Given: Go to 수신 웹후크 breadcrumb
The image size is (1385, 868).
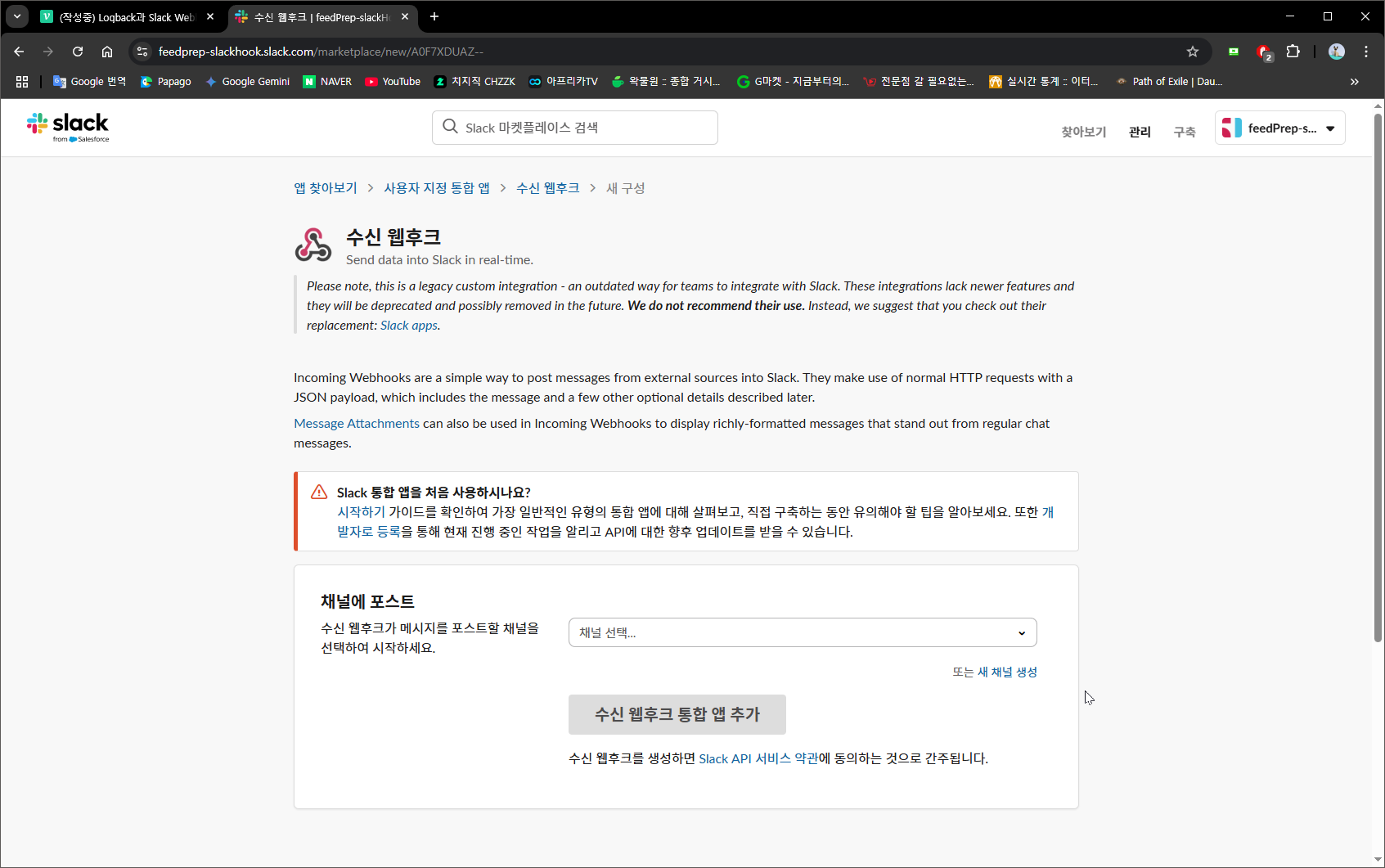Looking at the screenshot, I should pos(547,188).
